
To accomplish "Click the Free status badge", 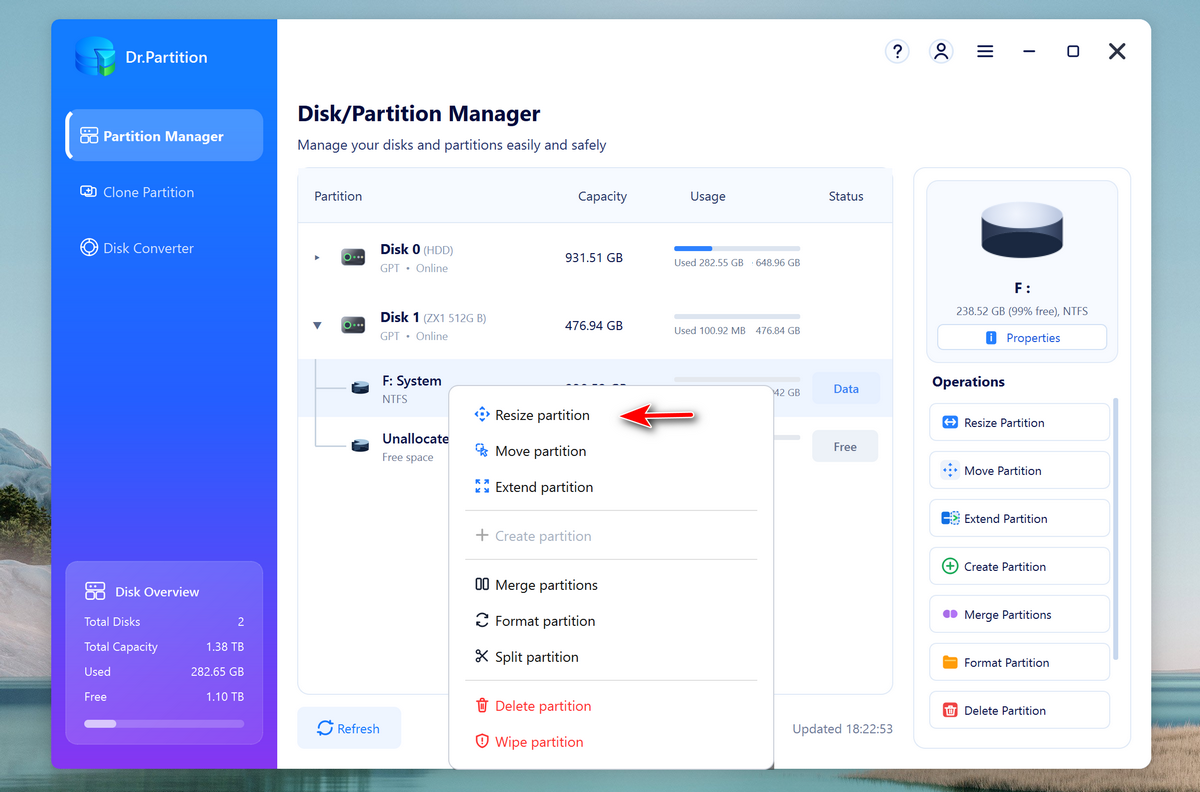I will coord(845,446).
